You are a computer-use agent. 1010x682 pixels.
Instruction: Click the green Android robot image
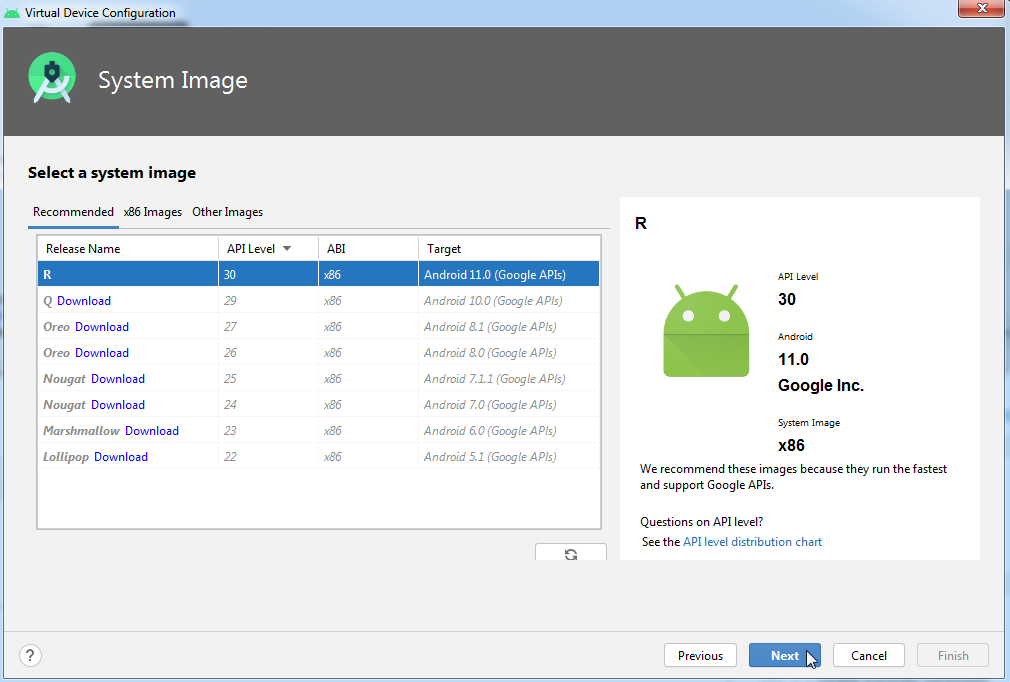coord(706,330)
